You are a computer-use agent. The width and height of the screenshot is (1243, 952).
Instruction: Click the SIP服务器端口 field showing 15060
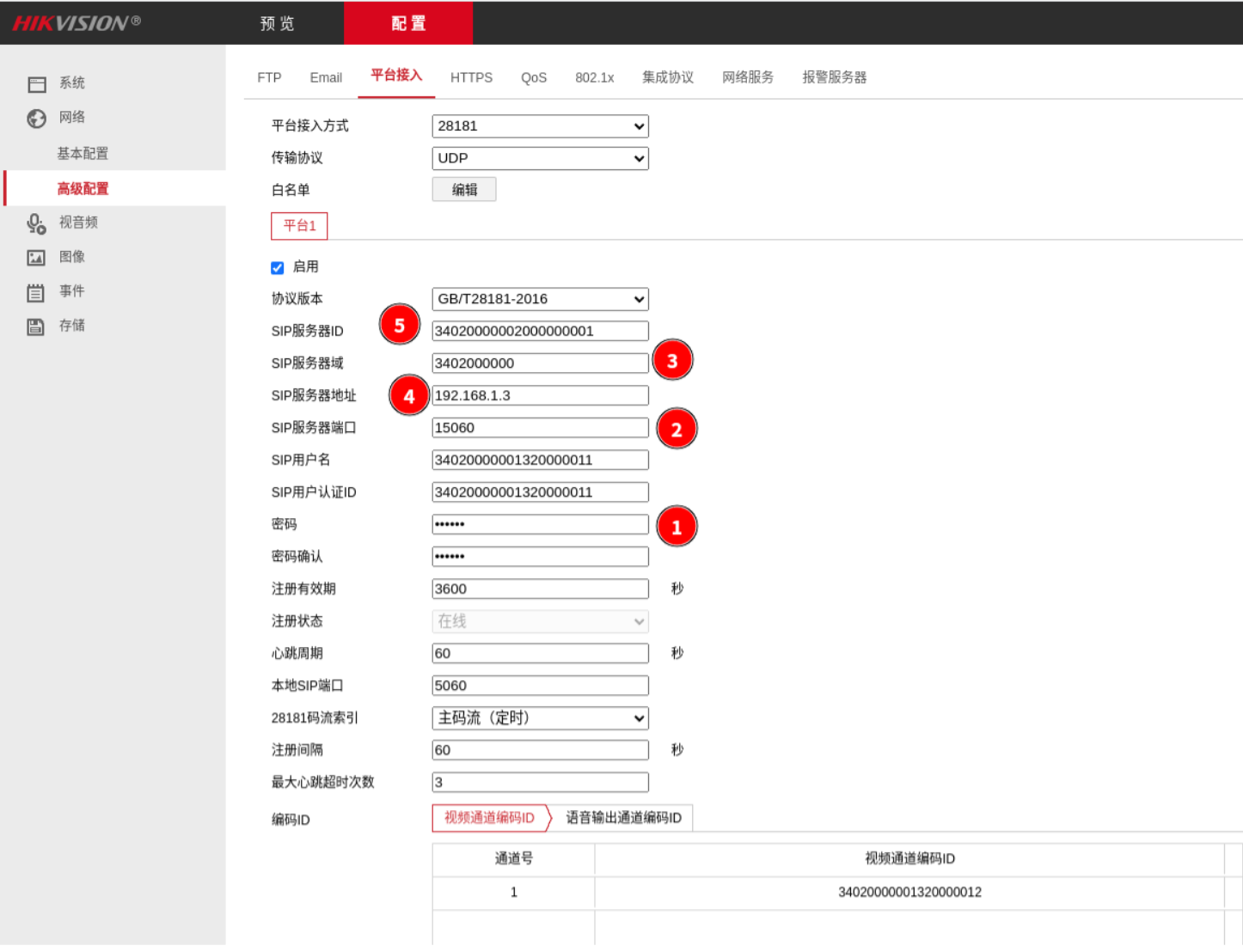tap(540, 428)
